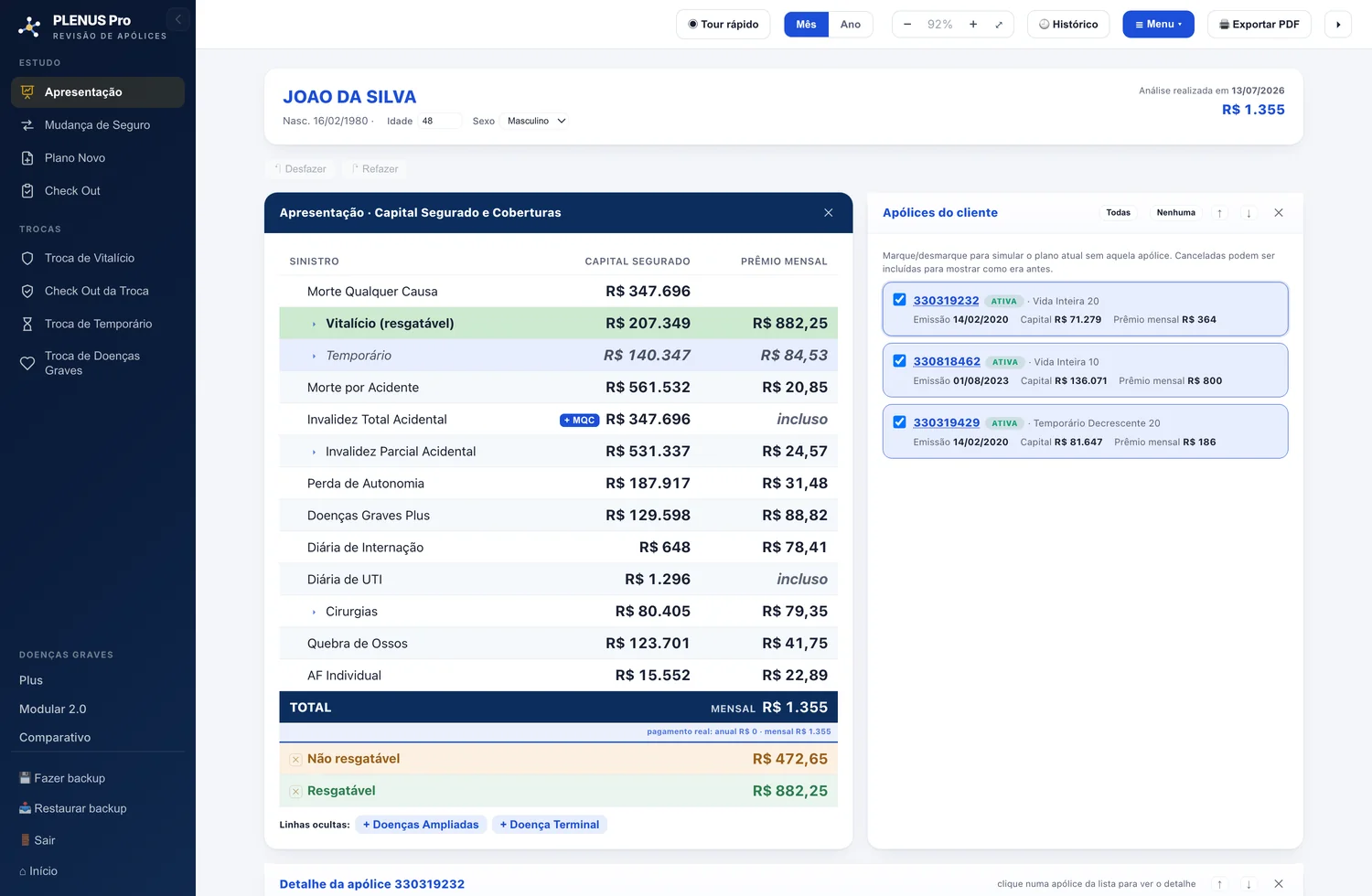Open the Sexo dropdown
The height and width of the screenshot is (896, 1372).
(x=536, y=121)
